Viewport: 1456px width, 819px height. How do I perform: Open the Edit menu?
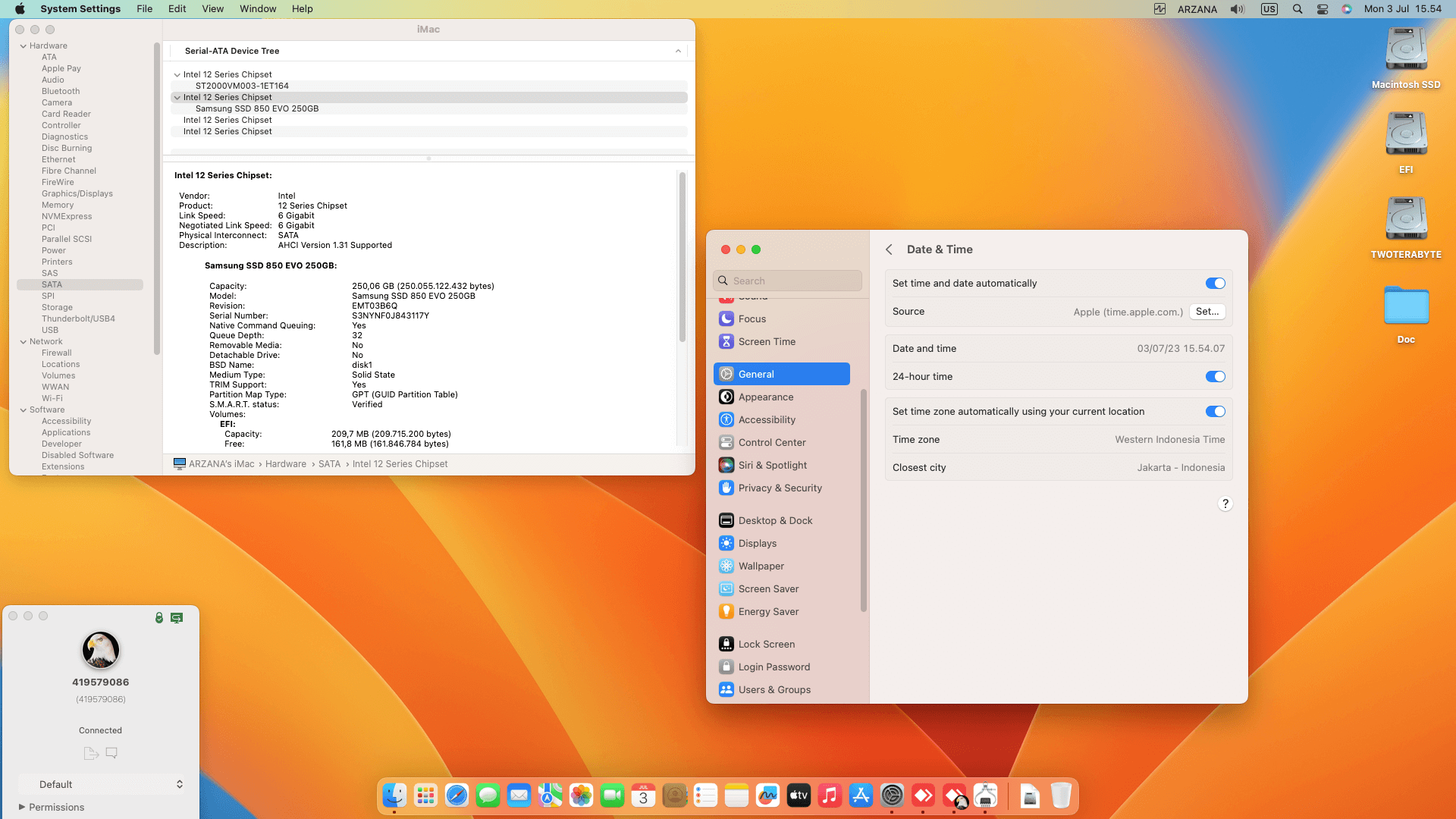coord(177,9)
